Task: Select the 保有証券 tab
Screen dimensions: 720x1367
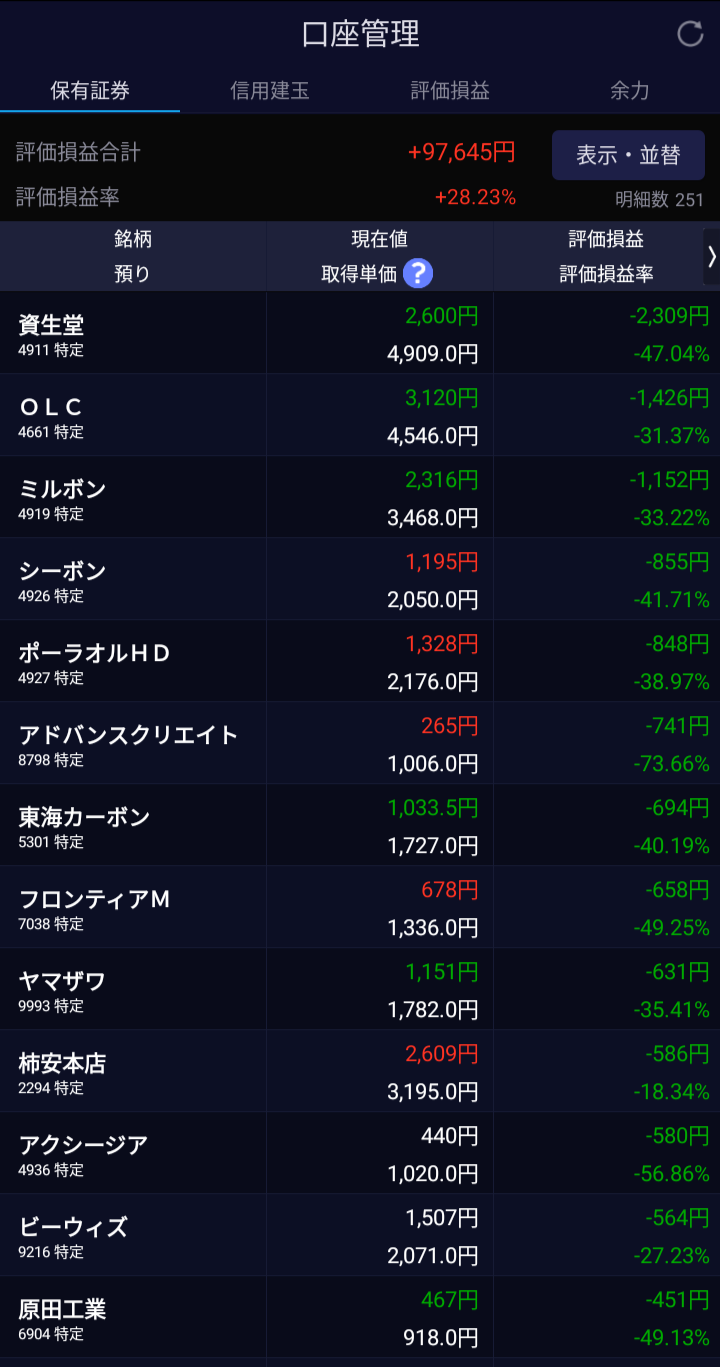Action: (x=90, y=91)
